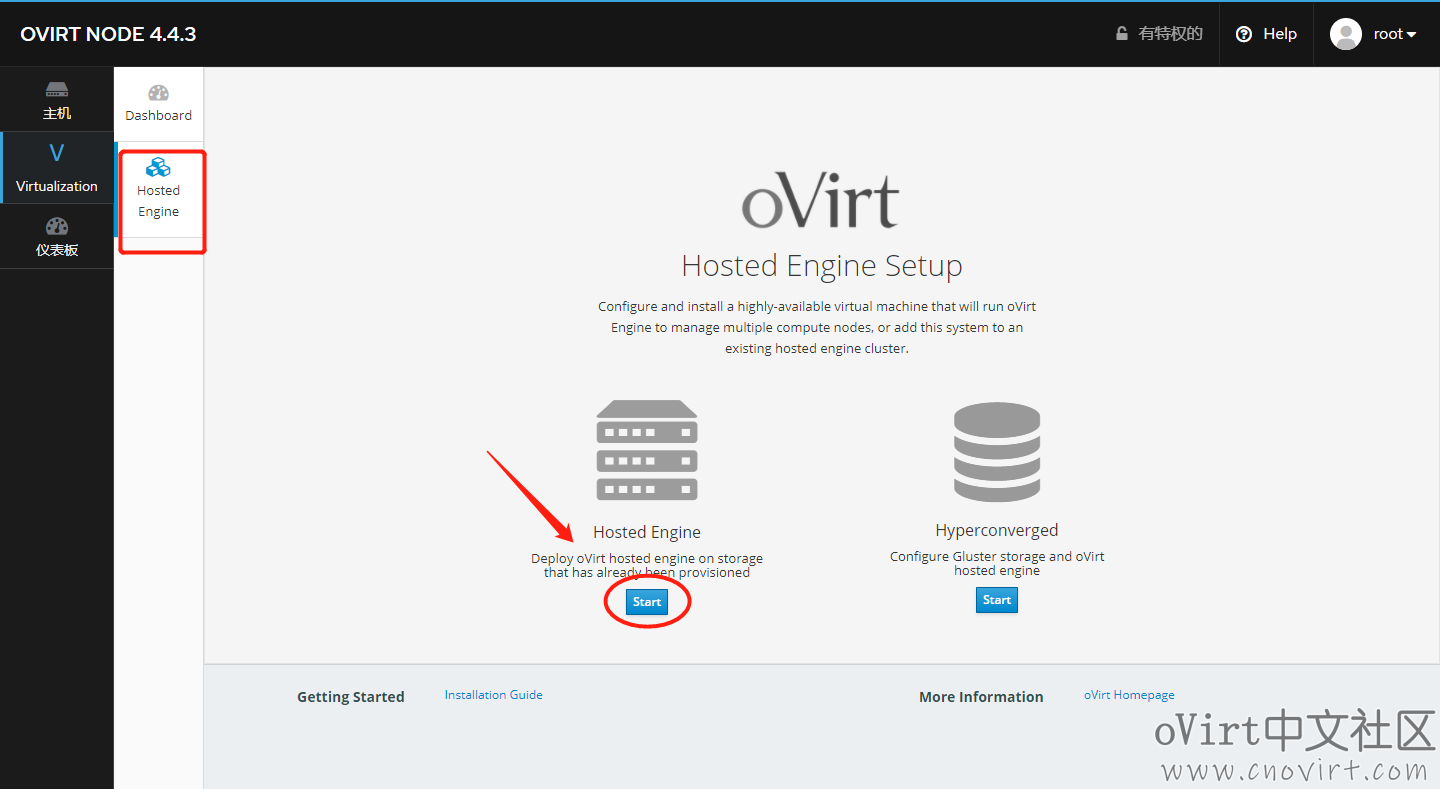1440x789 pixels.
Task: Click the More Information label
Action: point(981,697)
